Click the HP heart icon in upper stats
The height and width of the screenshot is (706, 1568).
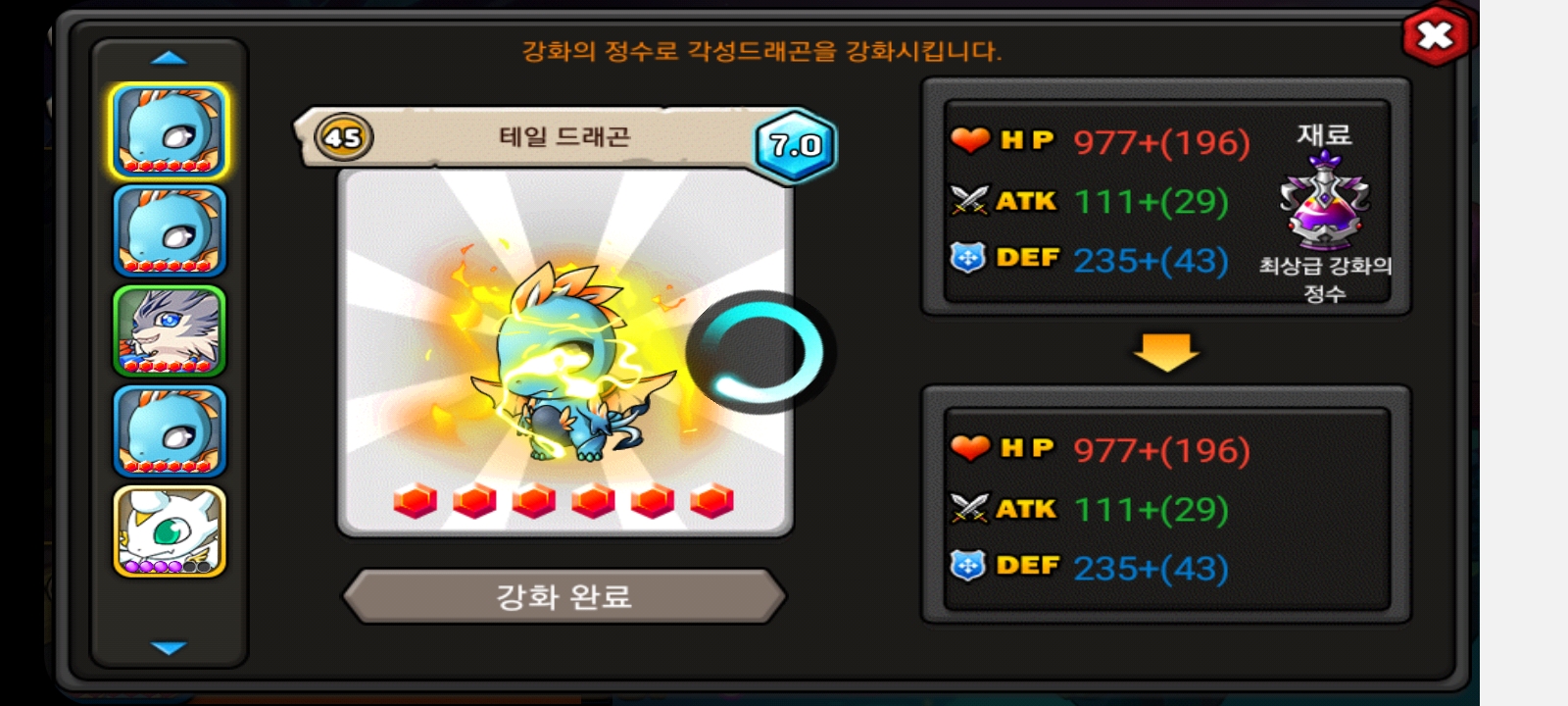(x=970, y=140)
